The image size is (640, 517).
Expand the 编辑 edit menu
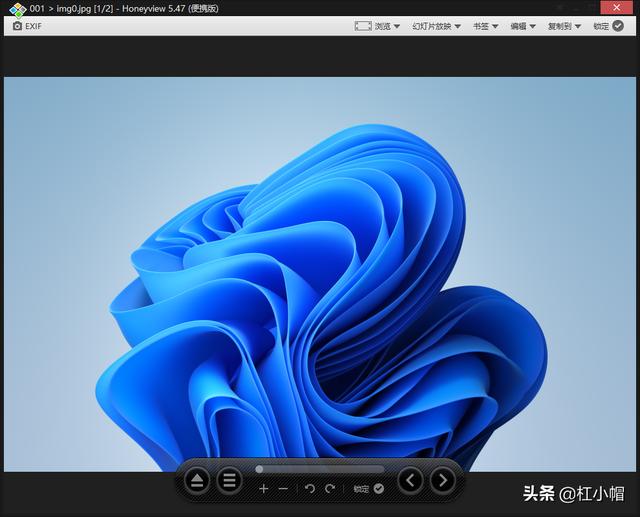tap(523, 26)
